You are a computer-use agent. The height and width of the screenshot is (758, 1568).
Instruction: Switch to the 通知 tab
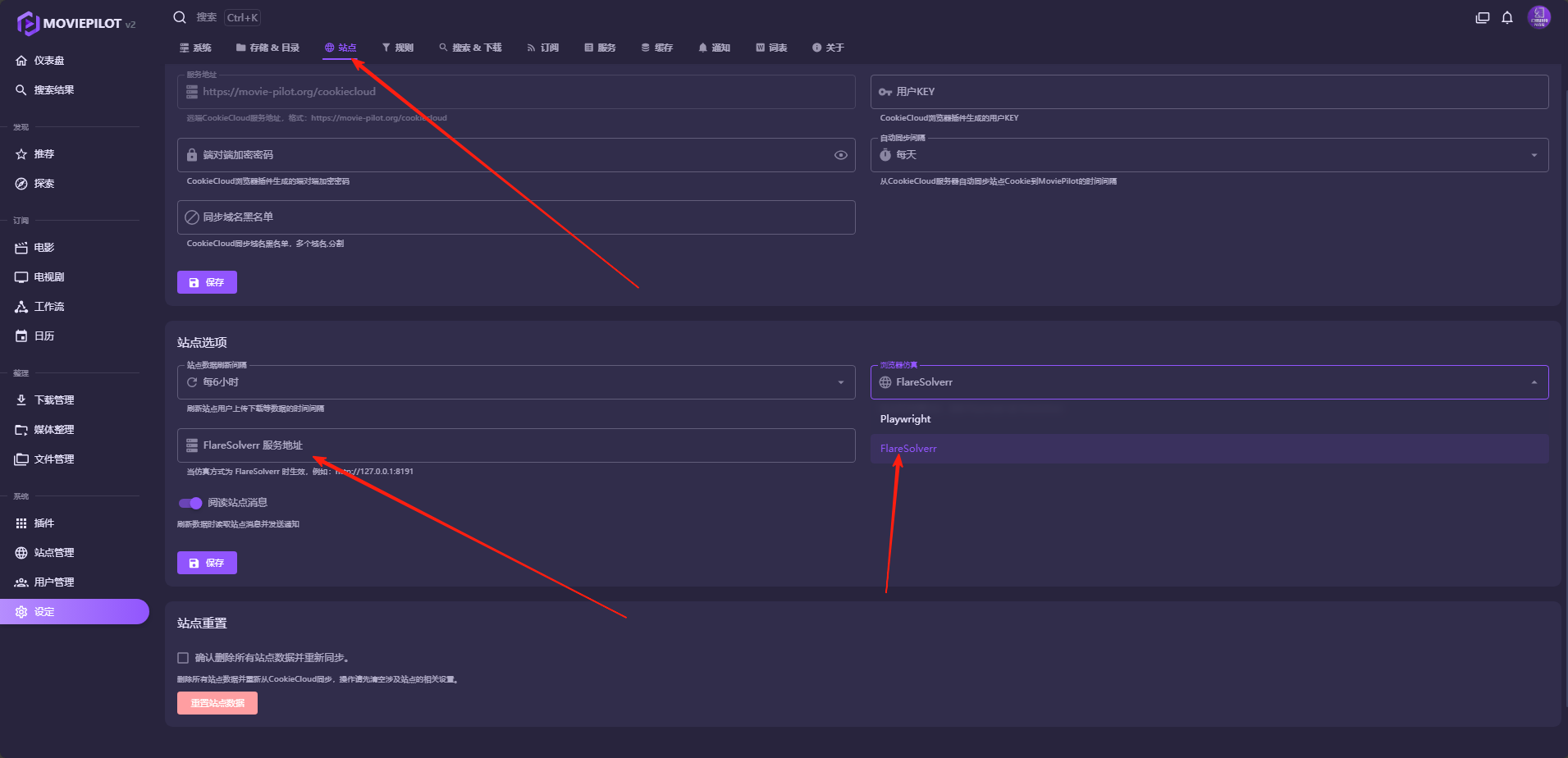(x=714, y=48)
